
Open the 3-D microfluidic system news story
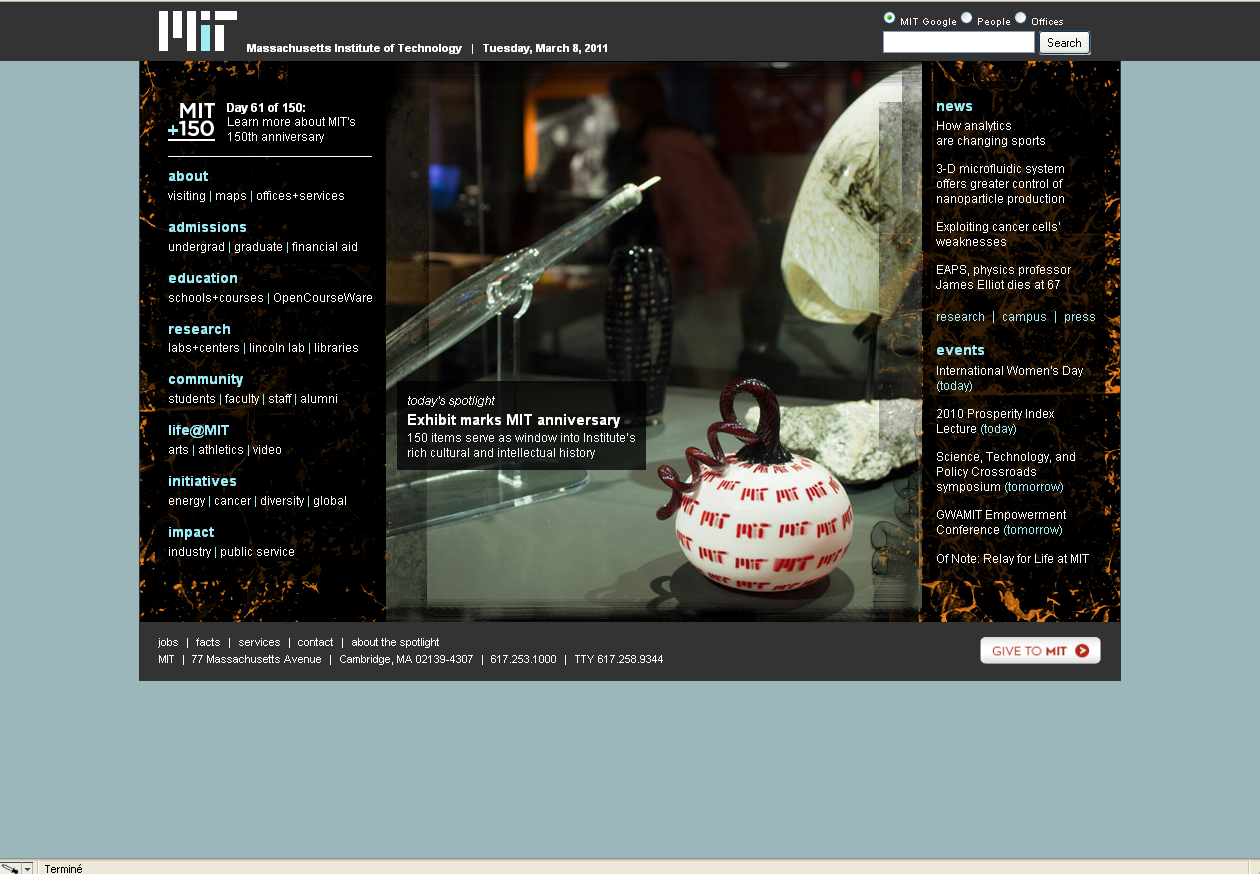[1001, 184]
